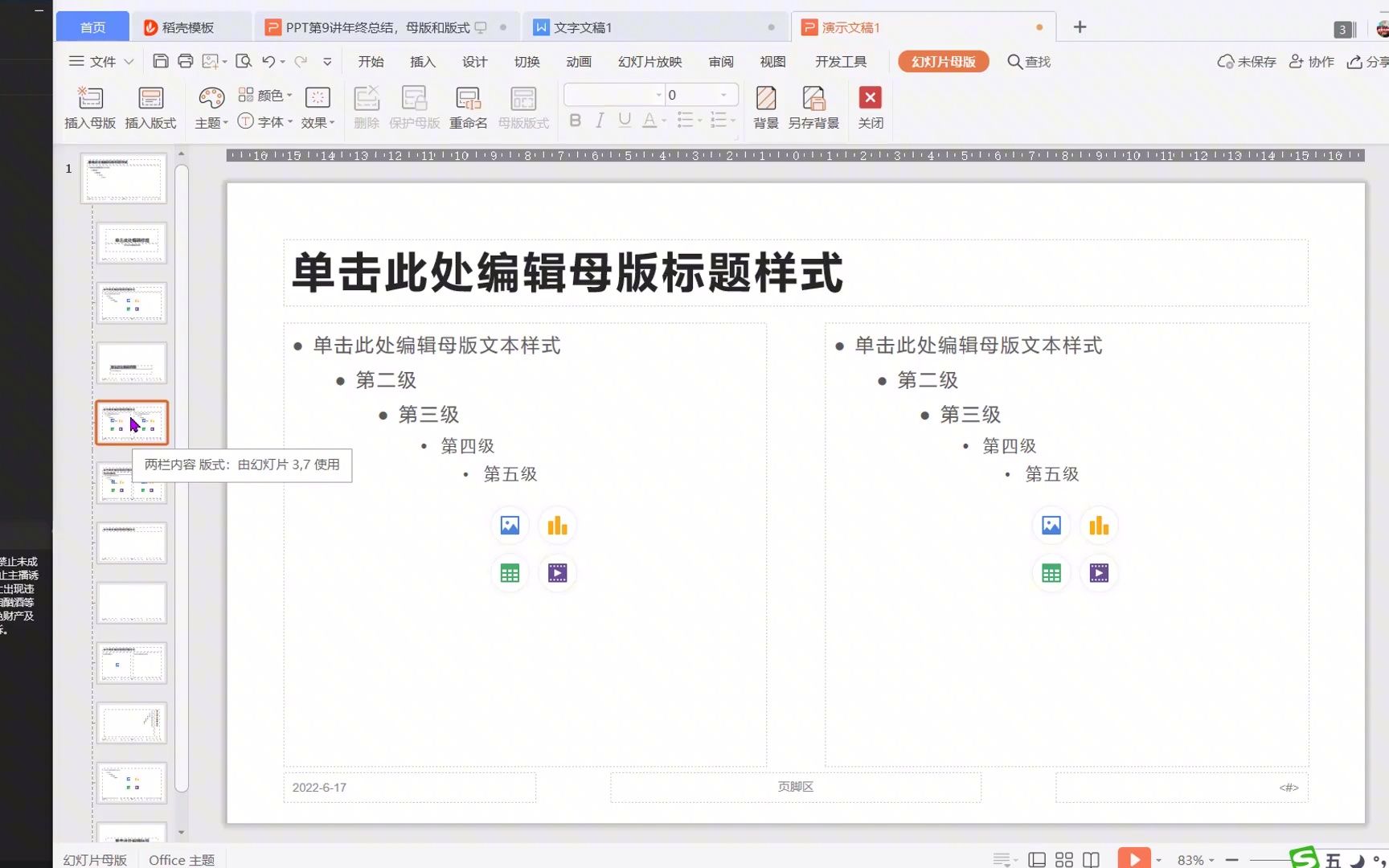
Task: Toggle Underline formatting
Action: click(625, 121)
